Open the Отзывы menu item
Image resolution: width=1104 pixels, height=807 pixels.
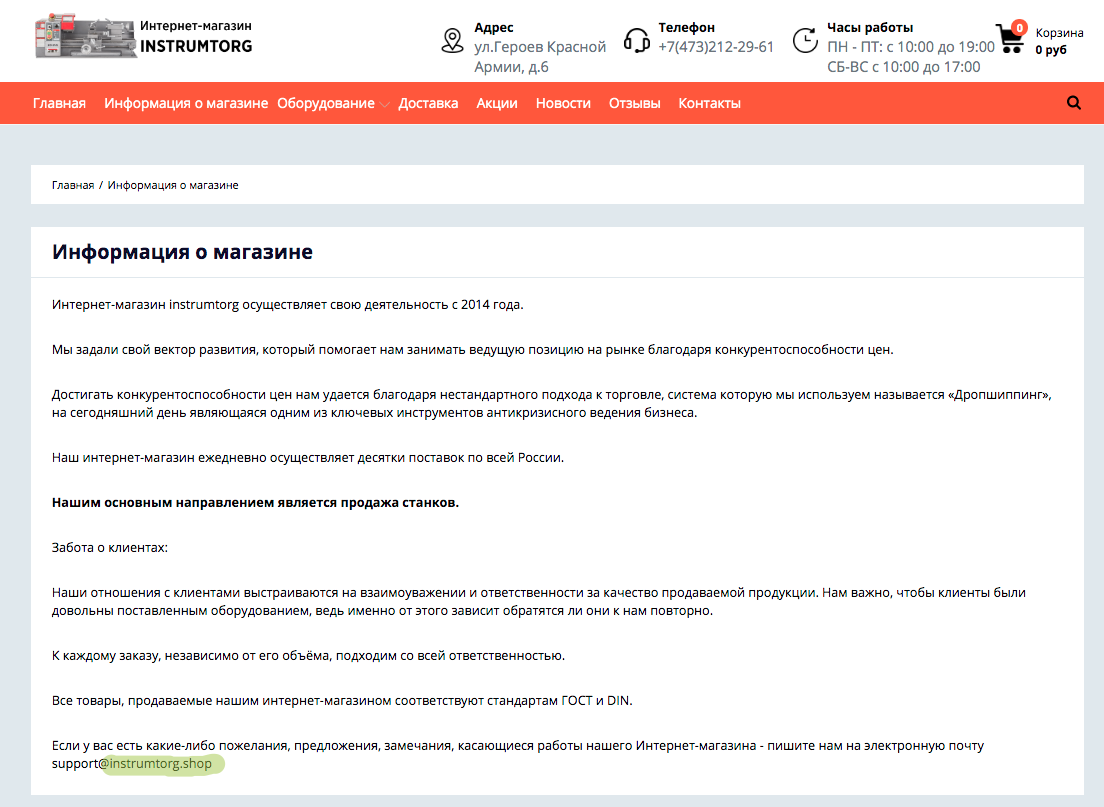point(634,103)
